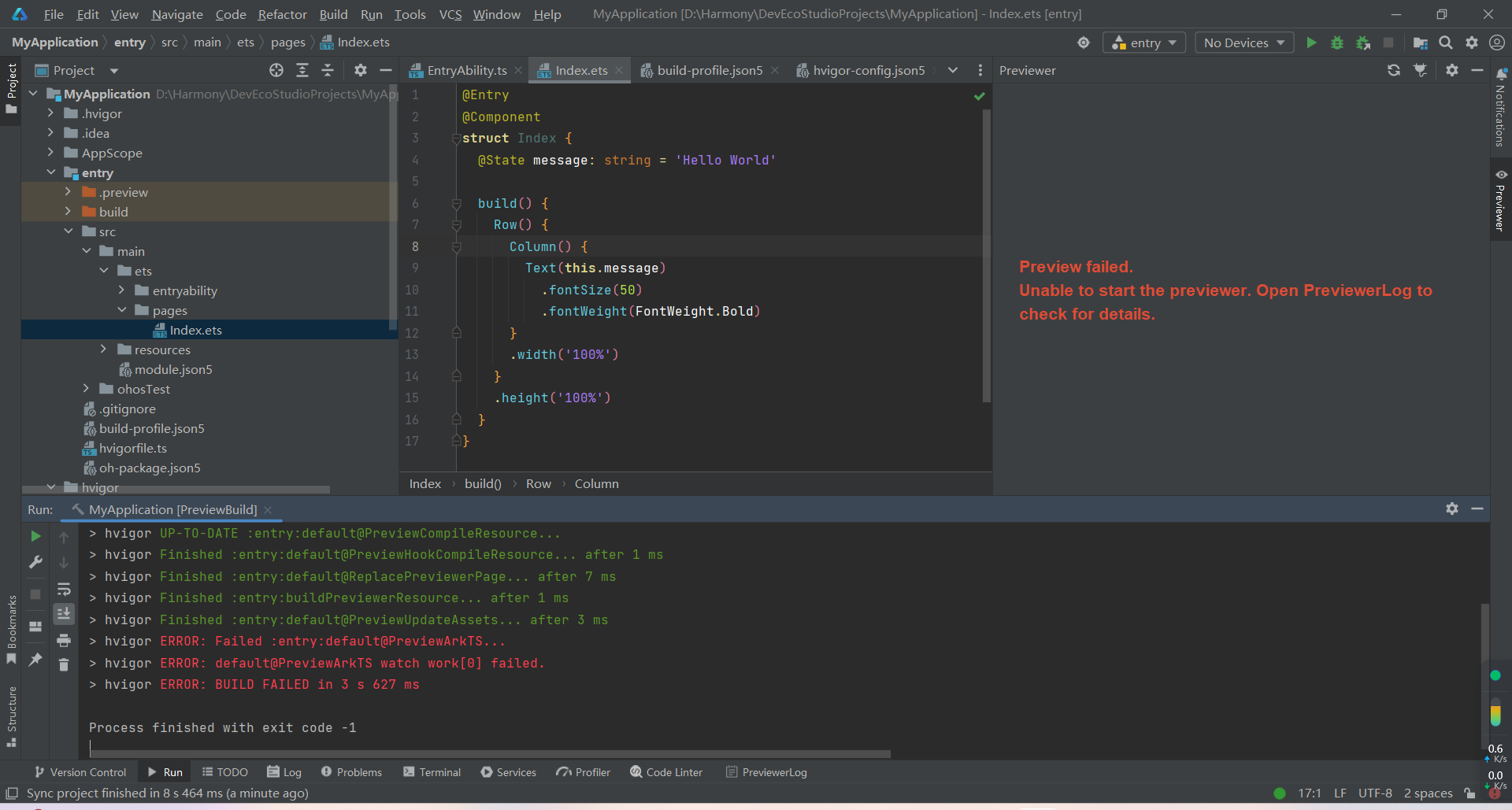This screenshot has width=1512, height=810.
Task: Open the Refactor menu
Action: (x=282, y=14)
